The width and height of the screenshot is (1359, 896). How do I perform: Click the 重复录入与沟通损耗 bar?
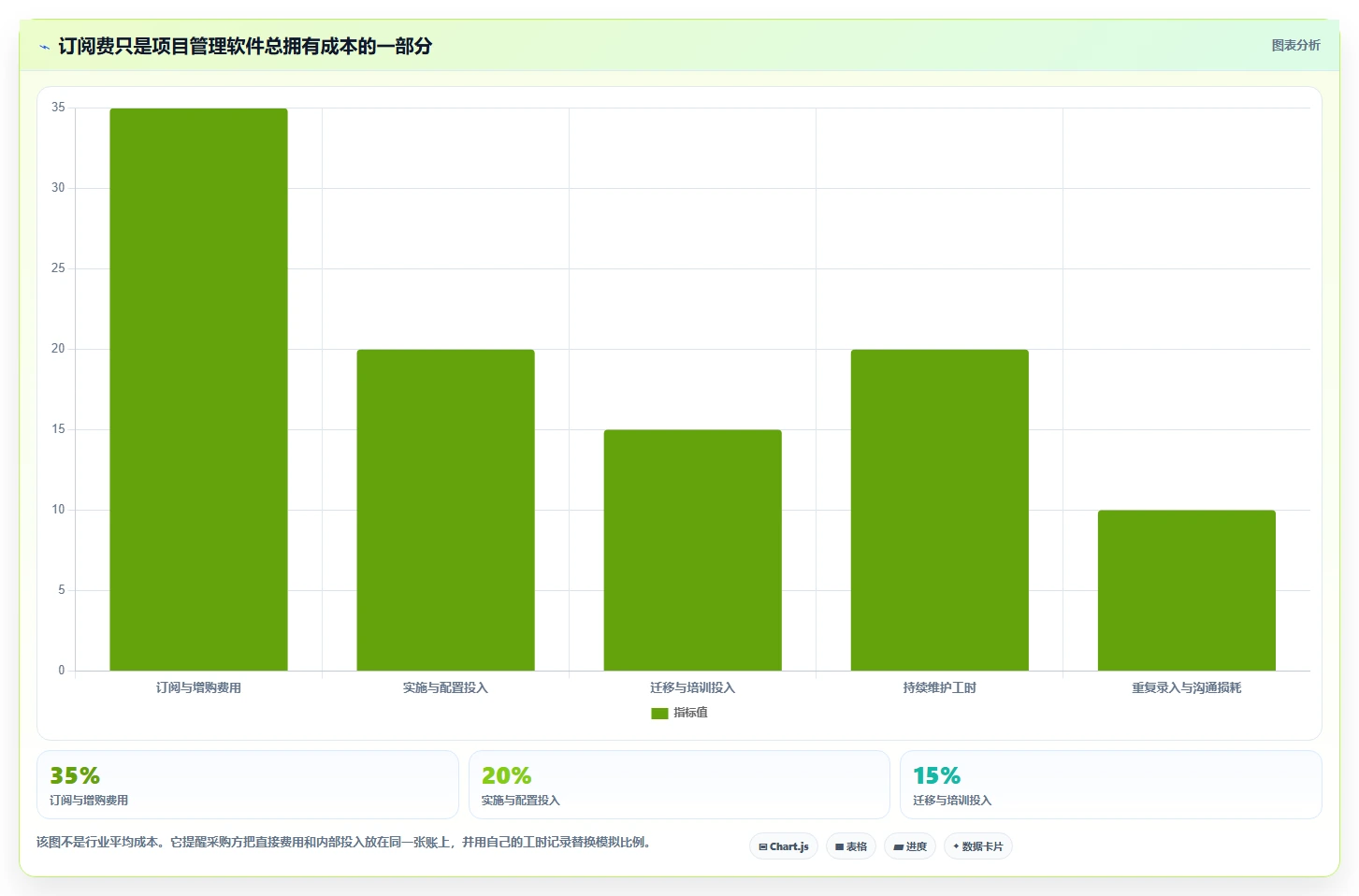1186,590
